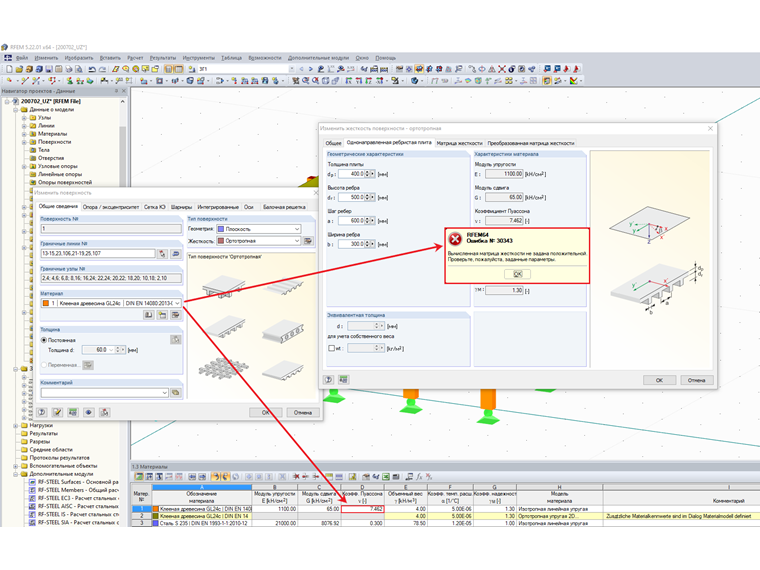760x570 pixels.
Task: Expand the Материалы tree node
Action: [24, 134]
